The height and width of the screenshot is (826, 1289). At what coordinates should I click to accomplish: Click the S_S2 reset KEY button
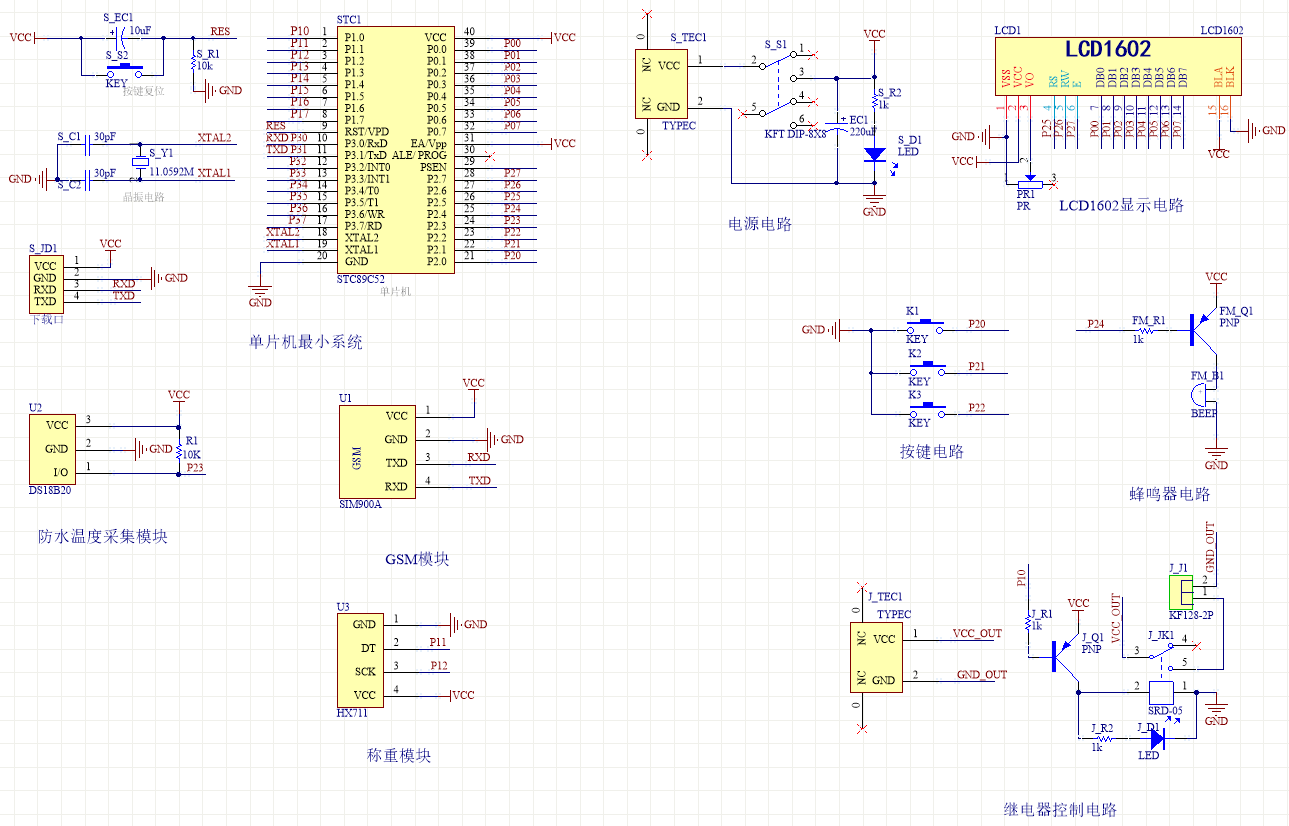click(x=125, y=70)
